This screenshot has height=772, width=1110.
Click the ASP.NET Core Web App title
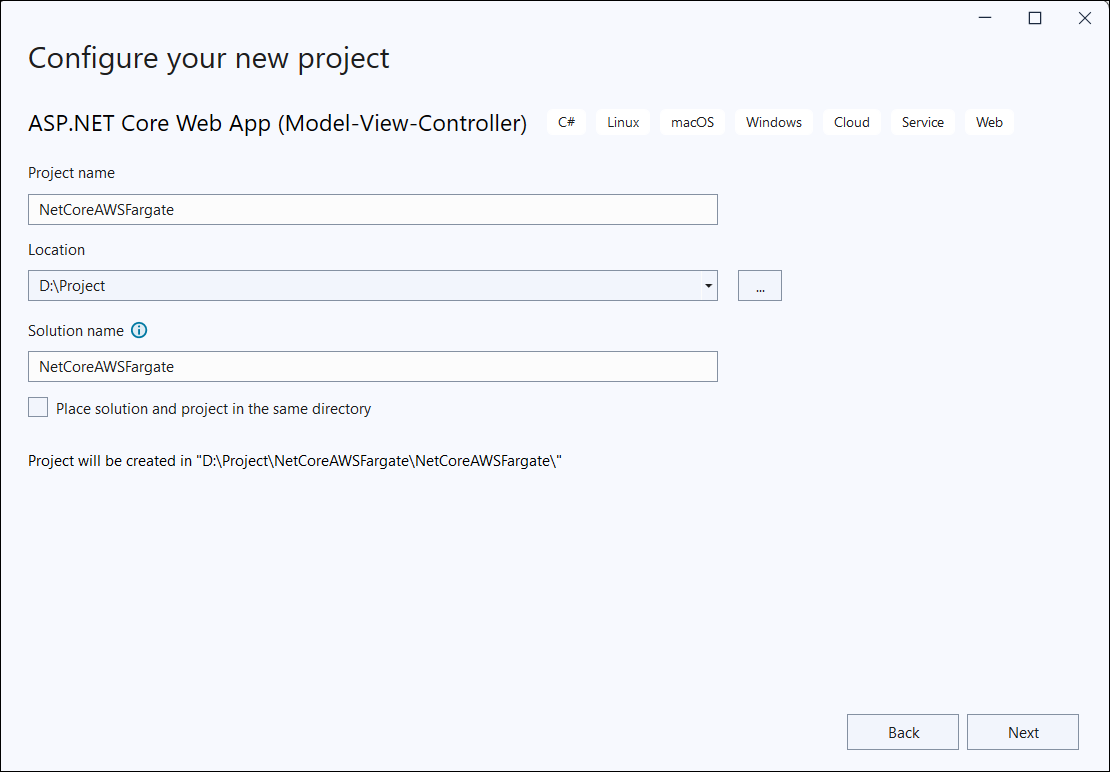coord(277,122)
